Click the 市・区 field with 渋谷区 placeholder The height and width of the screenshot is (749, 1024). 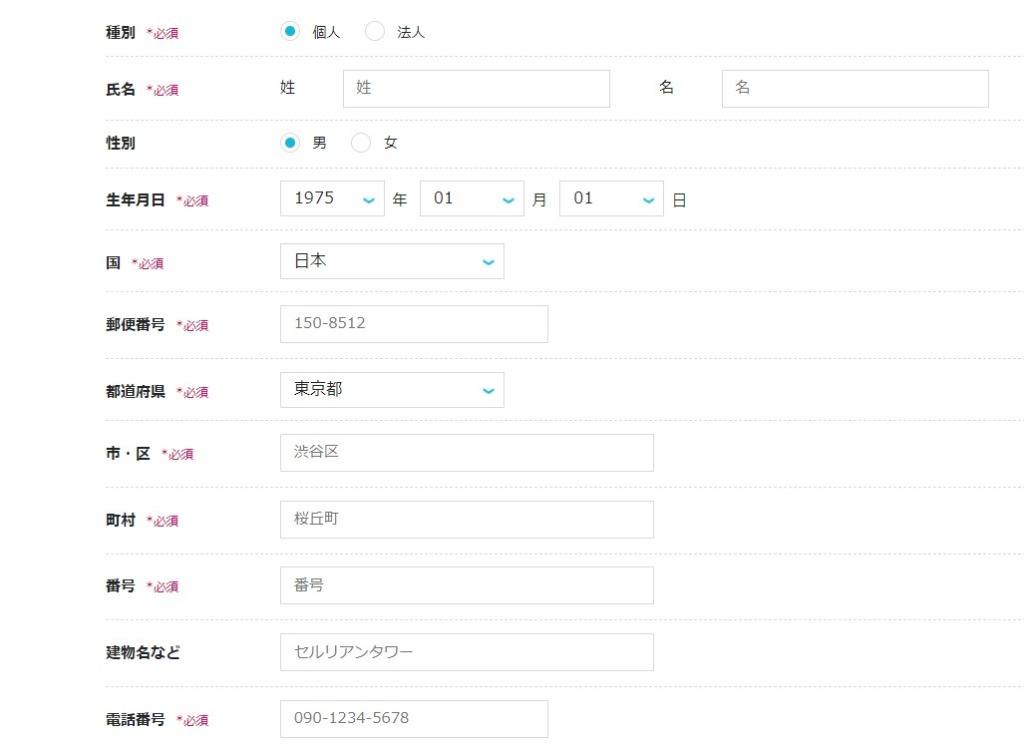[467, 453]
